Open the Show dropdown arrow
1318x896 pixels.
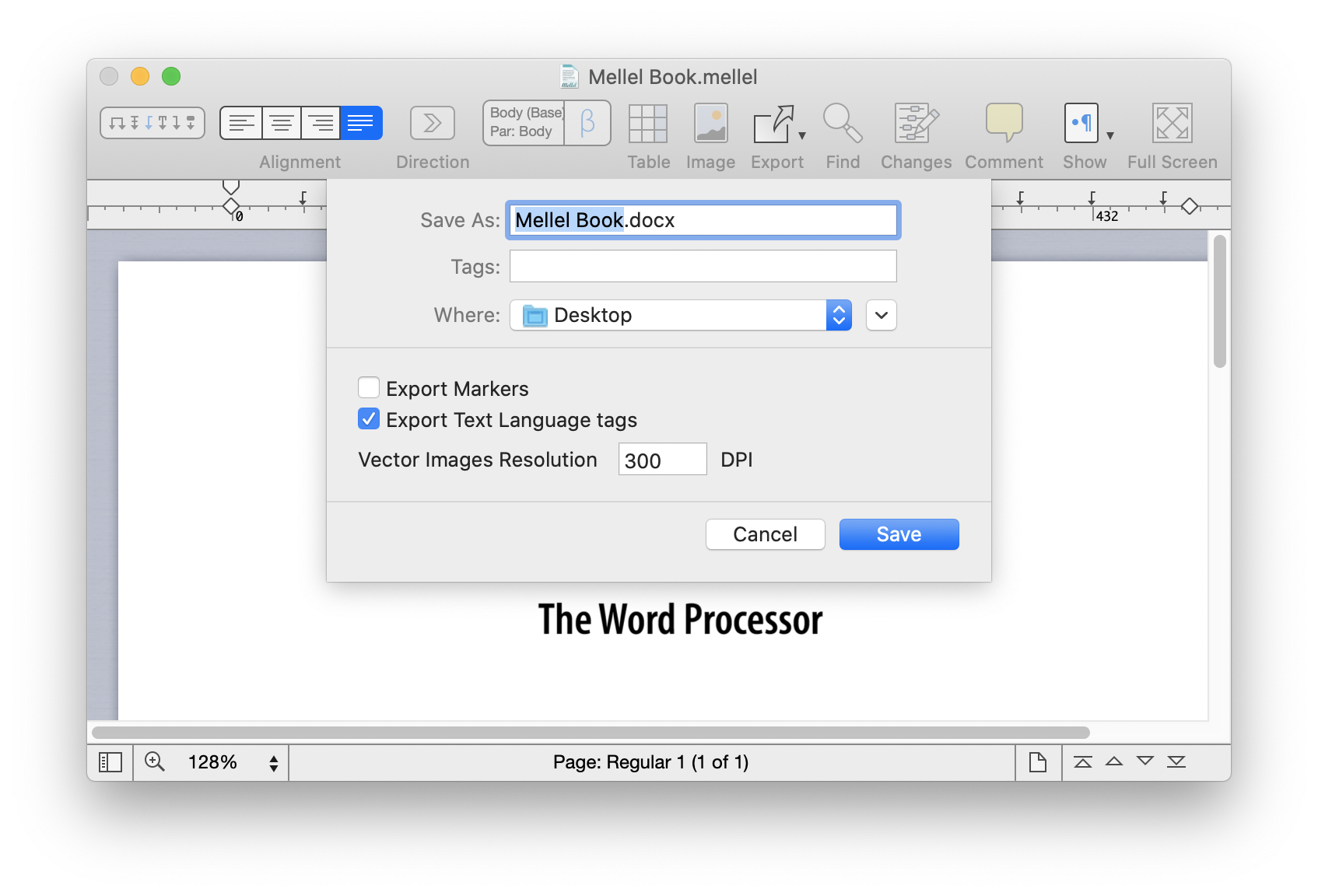point(1110,135)
